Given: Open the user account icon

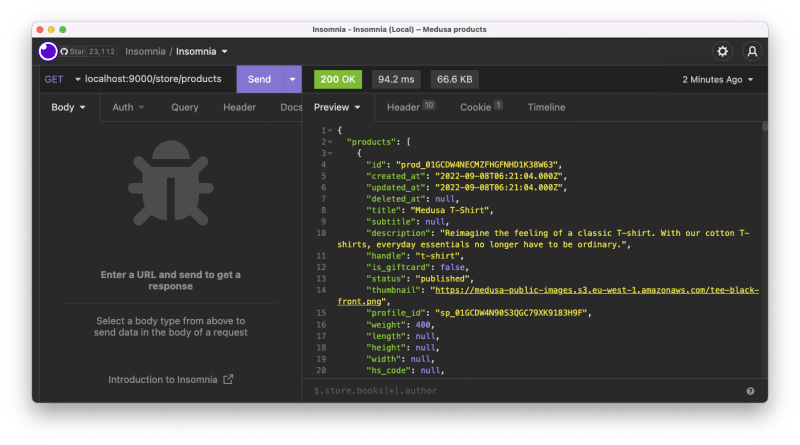Looking at the screenshot, I should 752,52.
